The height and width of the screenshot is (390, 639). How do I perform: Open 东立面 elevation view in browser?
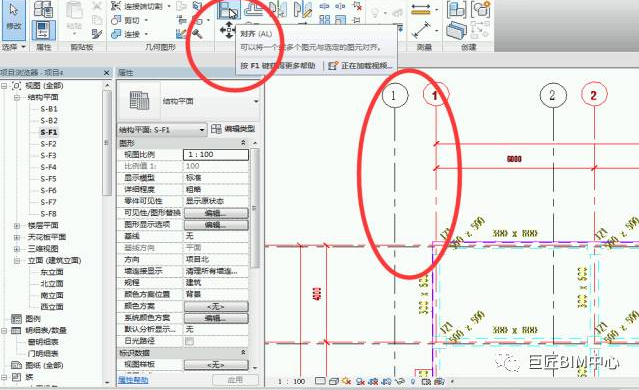(52, 272)
